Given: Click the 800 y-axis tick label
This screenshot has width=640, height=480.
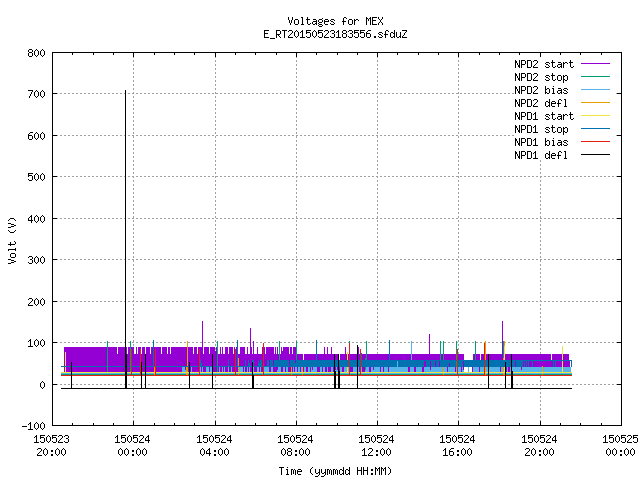Looking at the screenshot, I should (36, 53).
